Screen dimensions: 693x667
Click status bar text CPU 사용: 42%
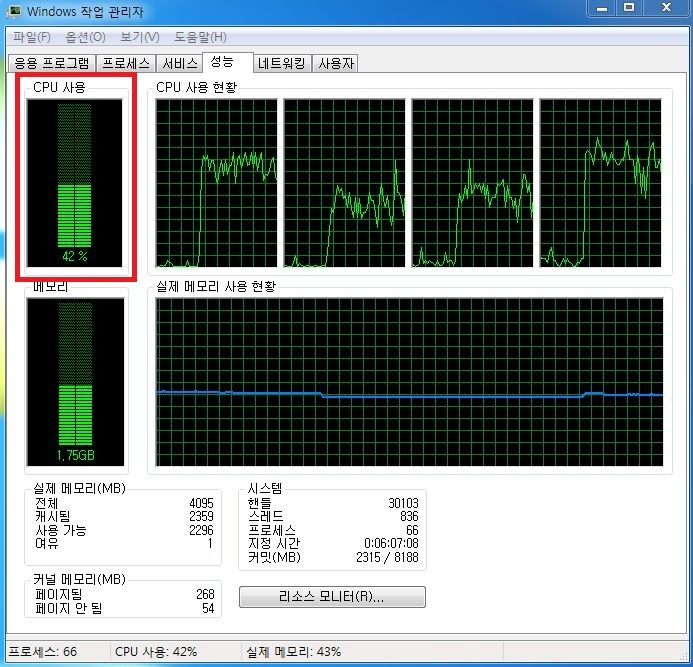(x=156, y=652)
